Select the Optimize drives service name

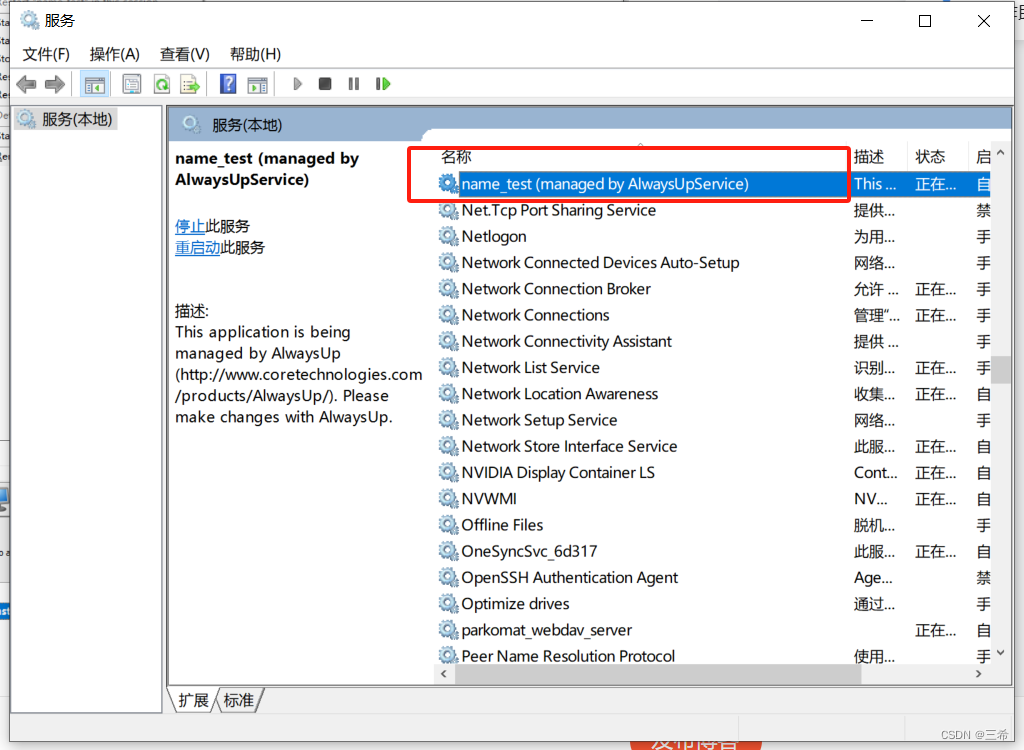(x=515, y=603)
